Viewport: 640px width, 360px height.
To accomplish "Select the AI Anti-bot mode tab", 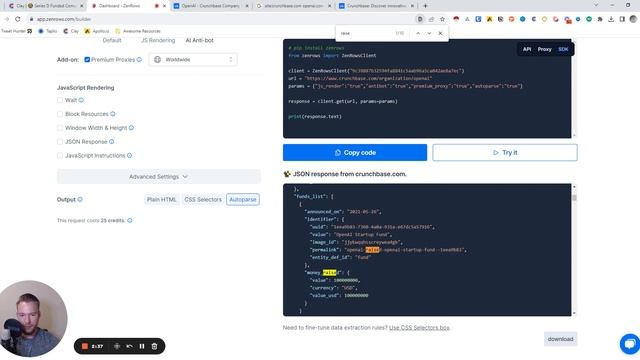I will (x=200, y=40).
